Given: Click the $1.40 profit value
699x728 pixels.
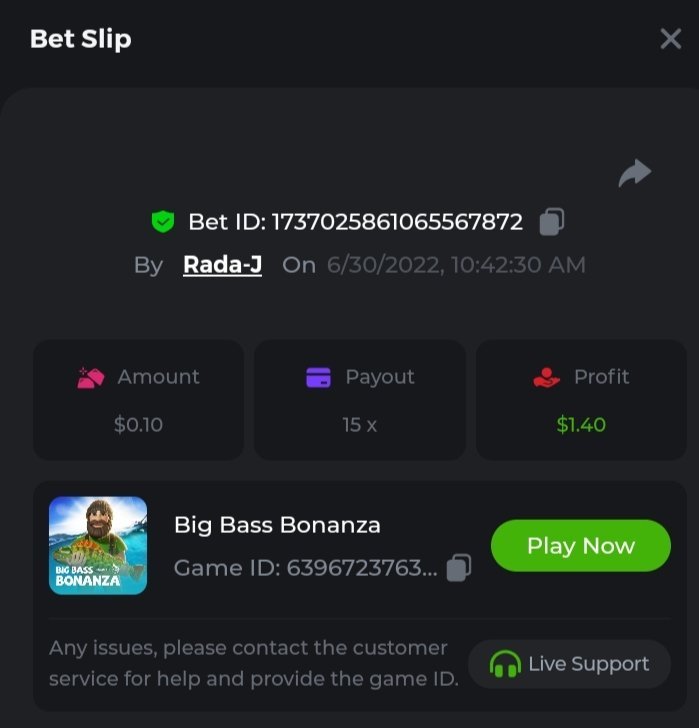Looking at the screenshot, I should tap(581, 425).
